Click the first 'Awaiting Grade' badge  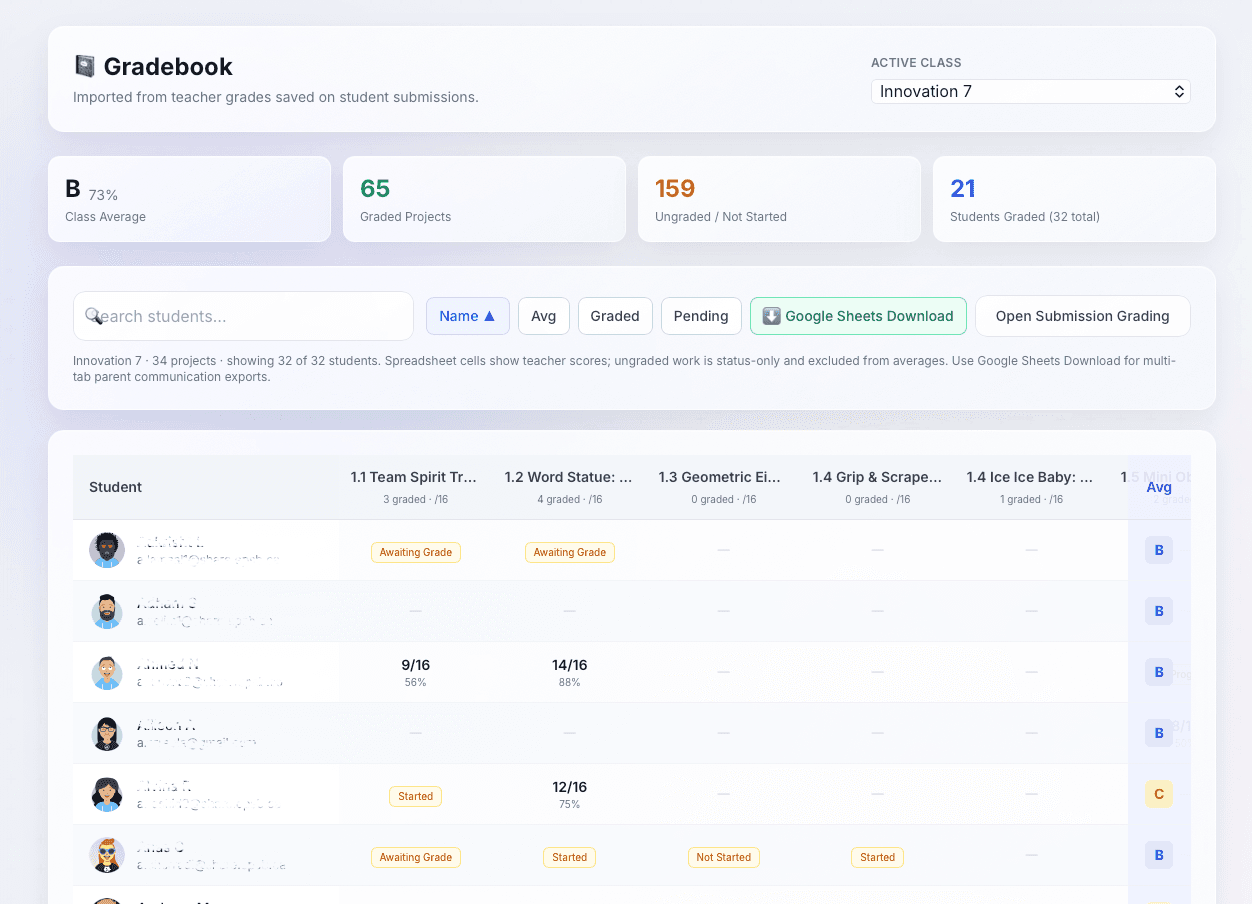(415, 552)
